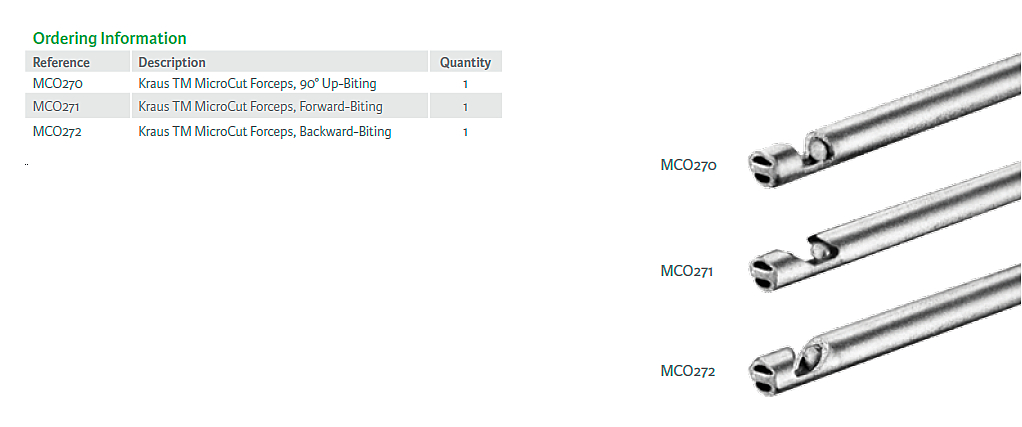
Task: Click the MCO270 label beside the forceps image
Action: pyautogui.click(x=688, y=165)
